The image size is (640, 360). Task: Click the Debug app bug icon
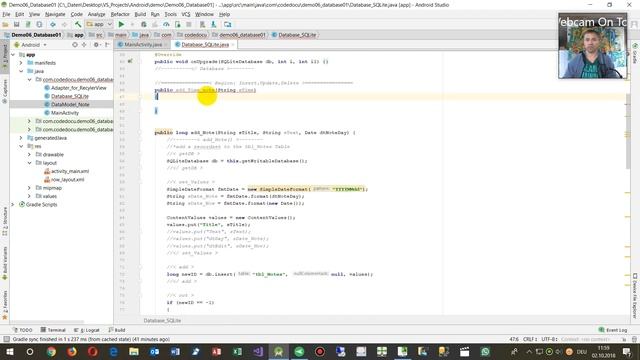coord(144,24)
